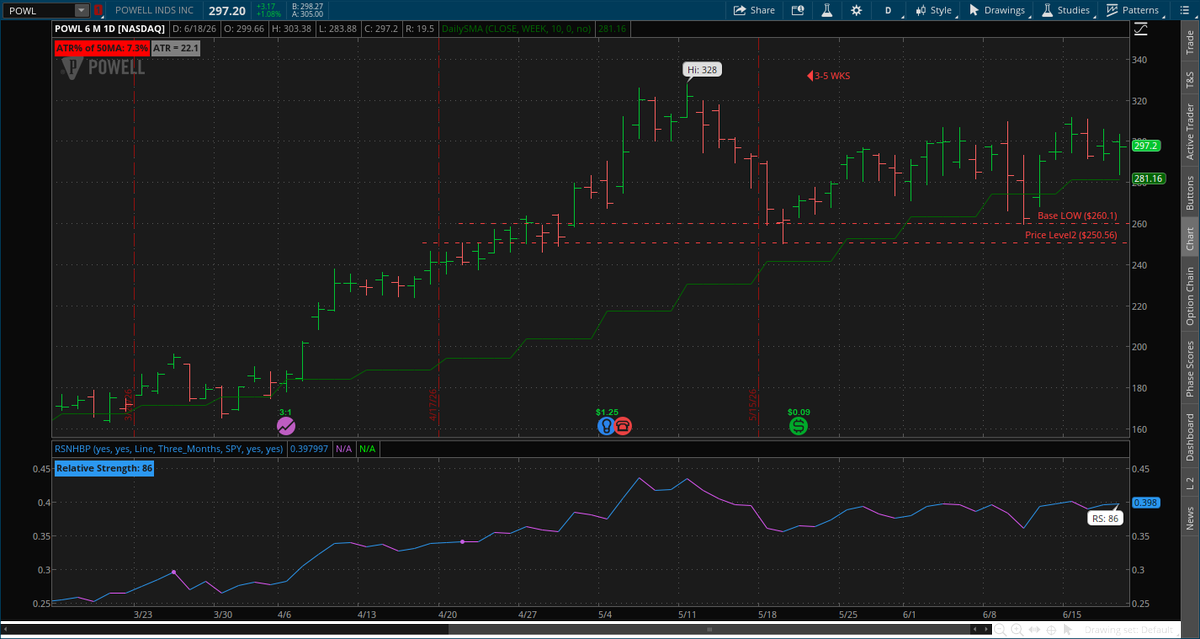Click the snapshot alert icon next to Share

(797, 10)
